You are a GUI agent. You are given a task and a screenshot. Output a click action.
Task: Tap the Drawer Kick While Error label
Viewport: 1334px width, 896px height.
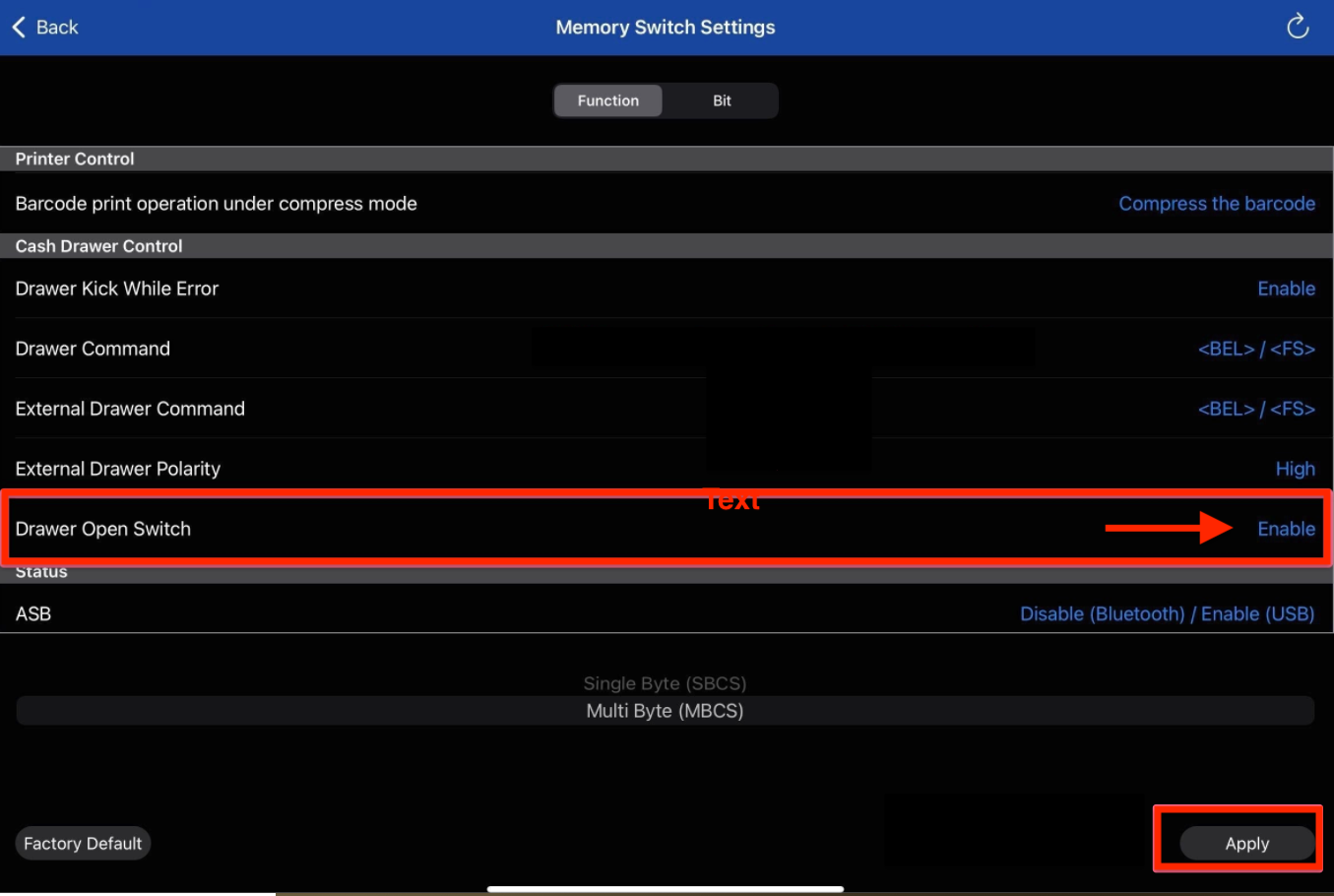pyautogui.click(x=117, y=288)
